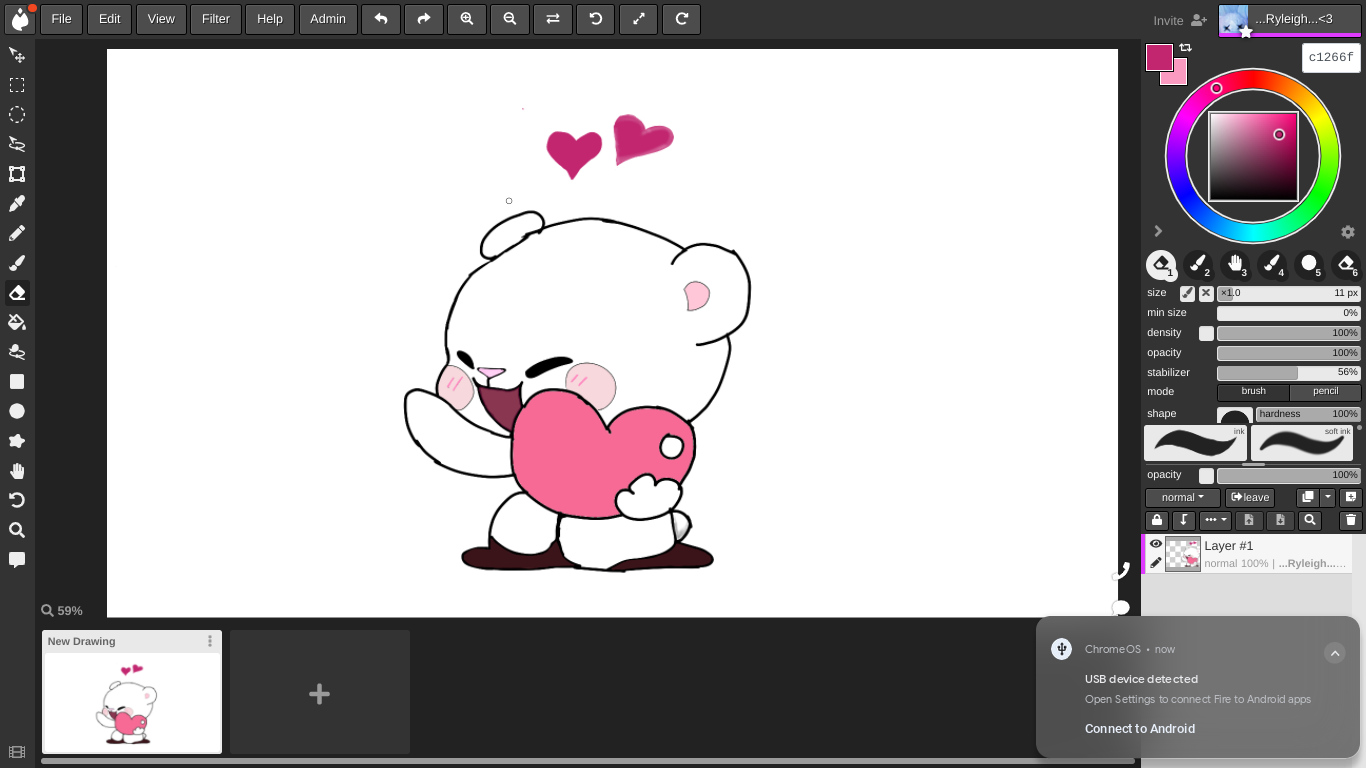The width and height of the screenshot is (1366, 768).
Task: Switch mode to brush
Action: click(1253, 392)
